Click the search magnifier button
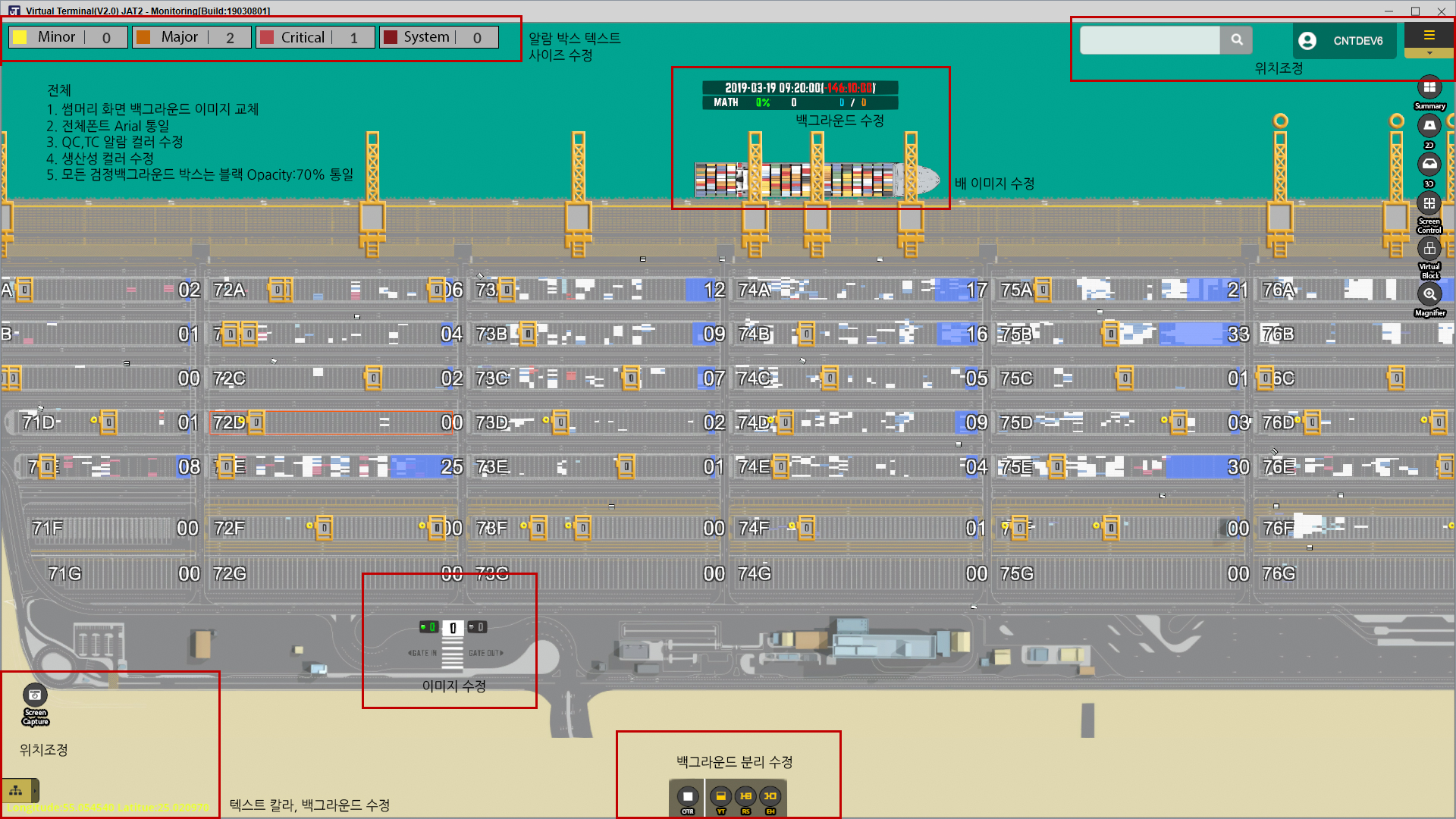 tap(1237, 39)
